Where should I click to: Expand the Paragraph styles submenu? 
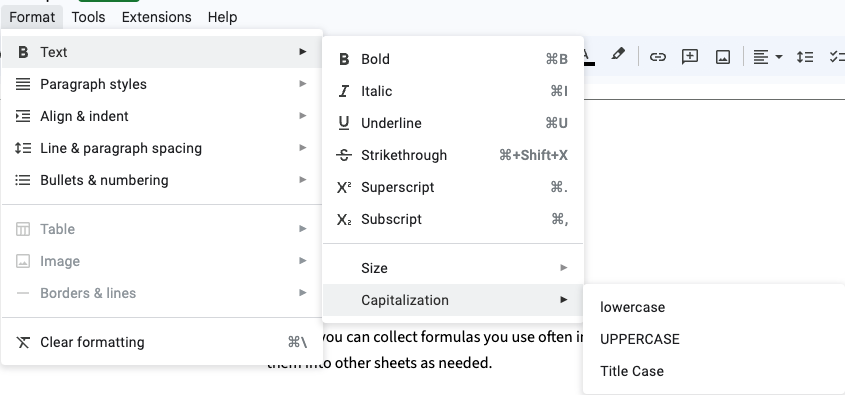click(x=162, y=84)
